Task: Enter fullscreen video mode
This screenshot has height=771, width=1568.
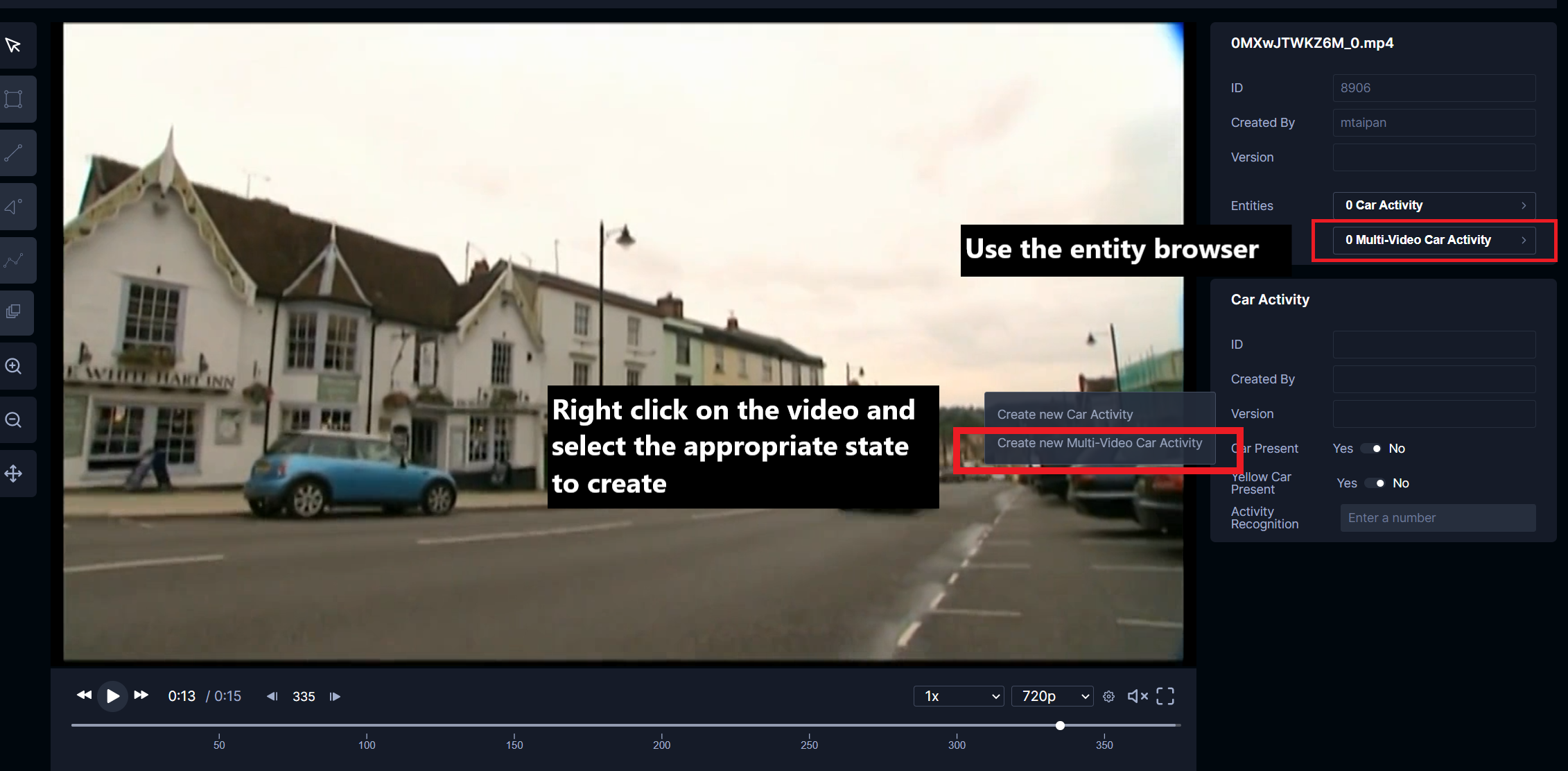Action: point(1165,696)
